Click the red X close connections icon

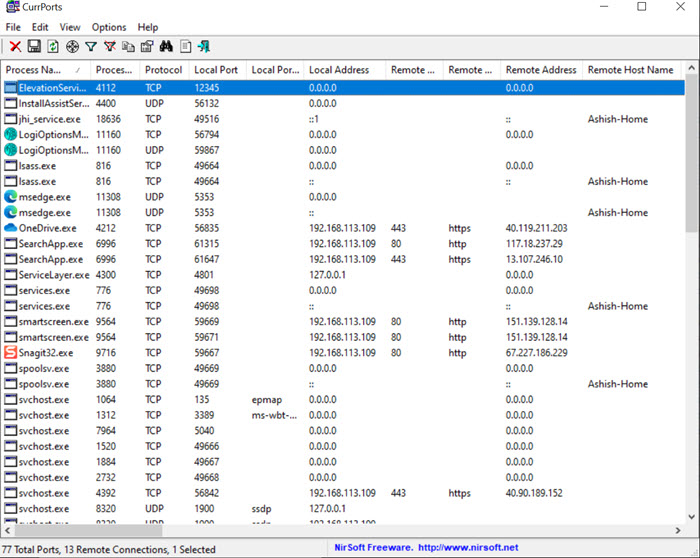click(15, 46)
